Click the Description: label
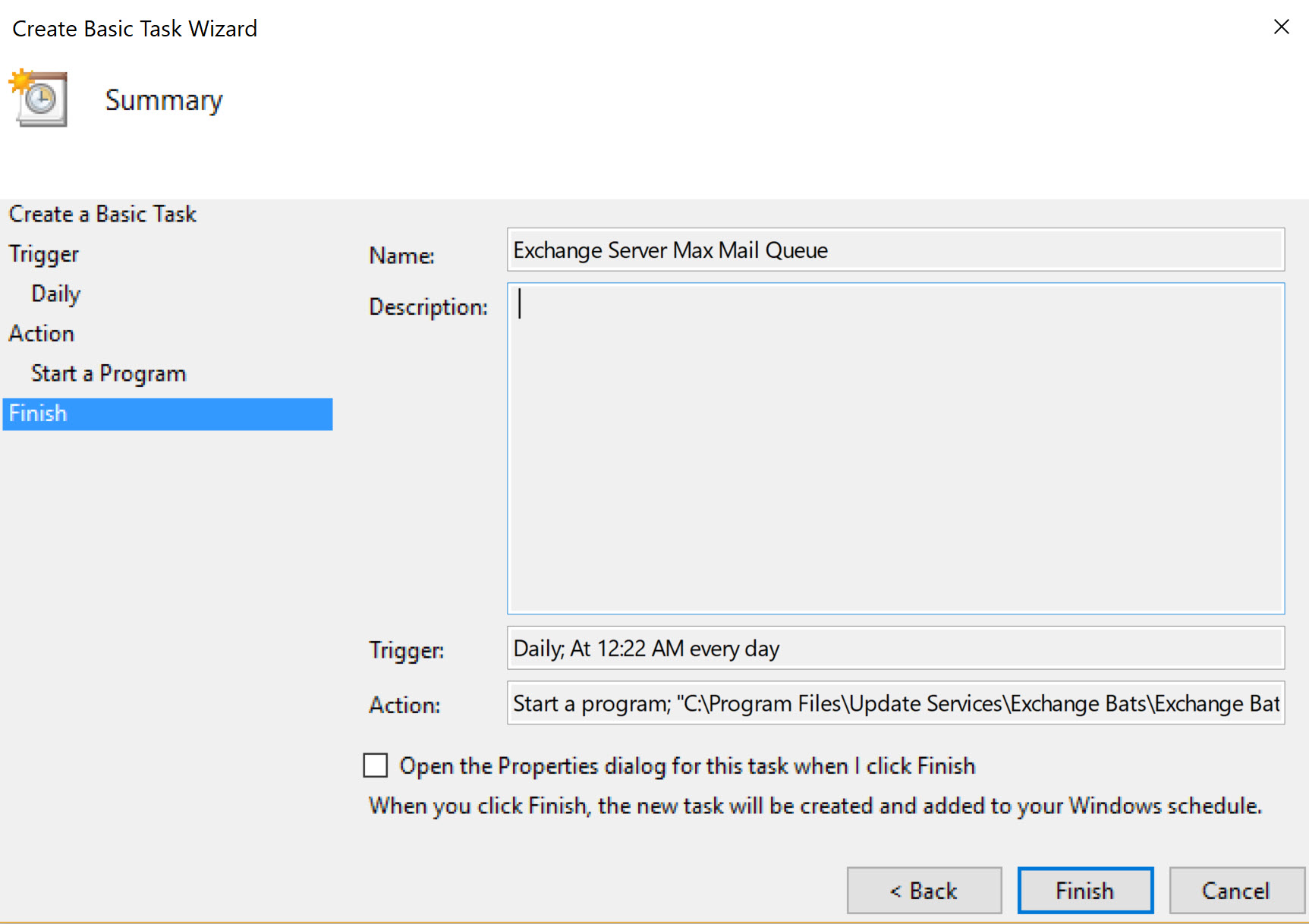 [428, 307]
